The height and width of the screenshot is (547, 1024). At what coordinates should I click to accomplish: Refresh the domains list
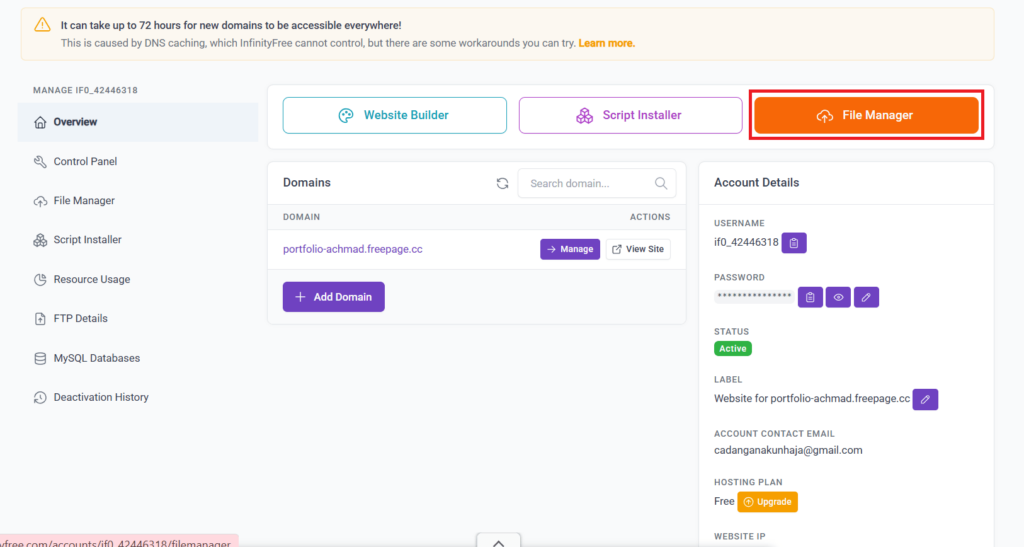point(502,183)
